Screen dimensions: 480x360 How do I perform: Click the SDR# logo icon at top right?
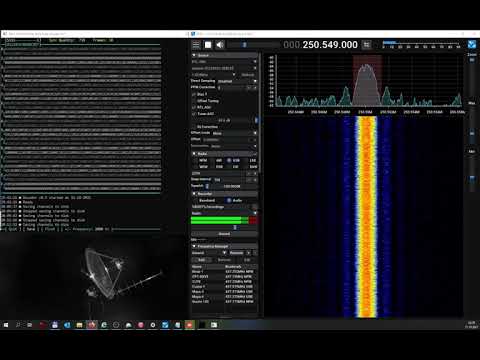(x=472, y=45)
